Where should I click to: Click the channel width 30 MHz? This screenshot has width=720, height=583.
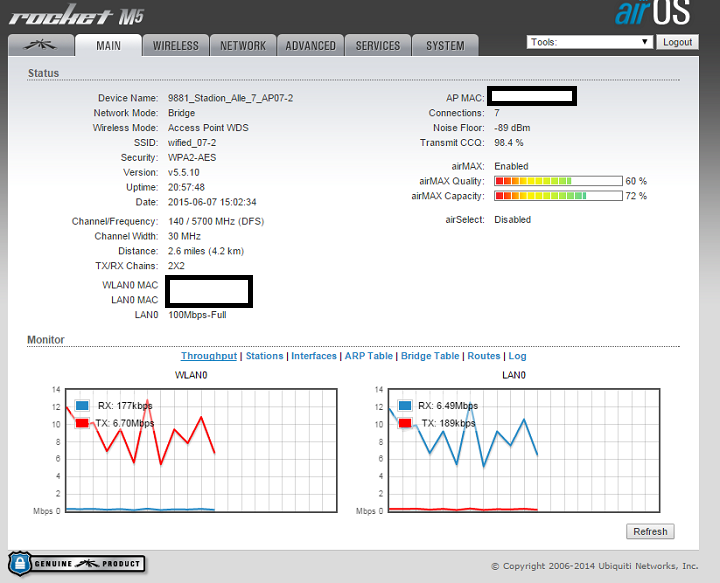184,236
